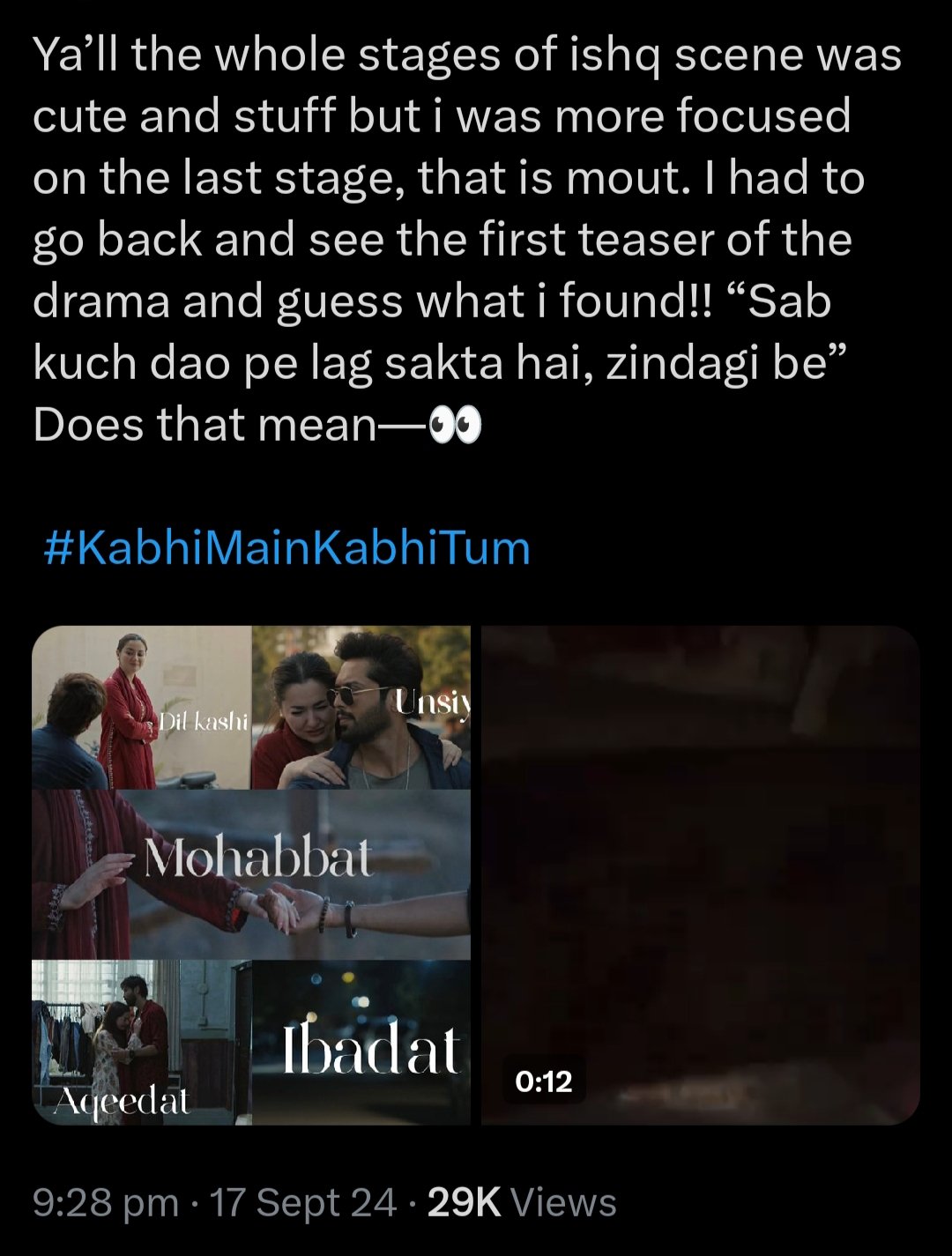Tap the Aqeedat collage panel
Viewport: 952px width, 1256px height.
click(x=142, y=1043)
